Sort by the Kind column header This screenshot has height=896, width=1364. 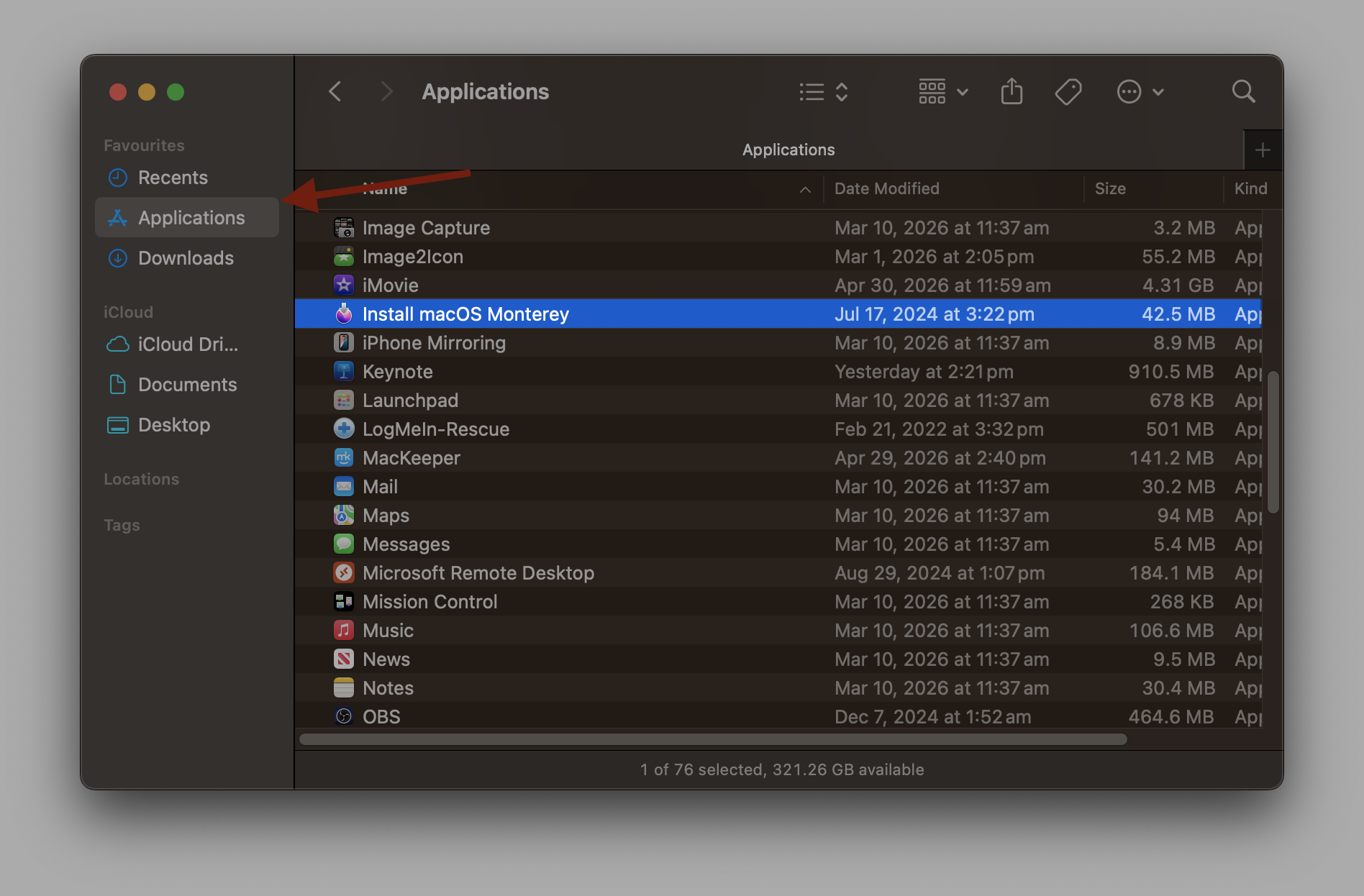point(1250,188)
